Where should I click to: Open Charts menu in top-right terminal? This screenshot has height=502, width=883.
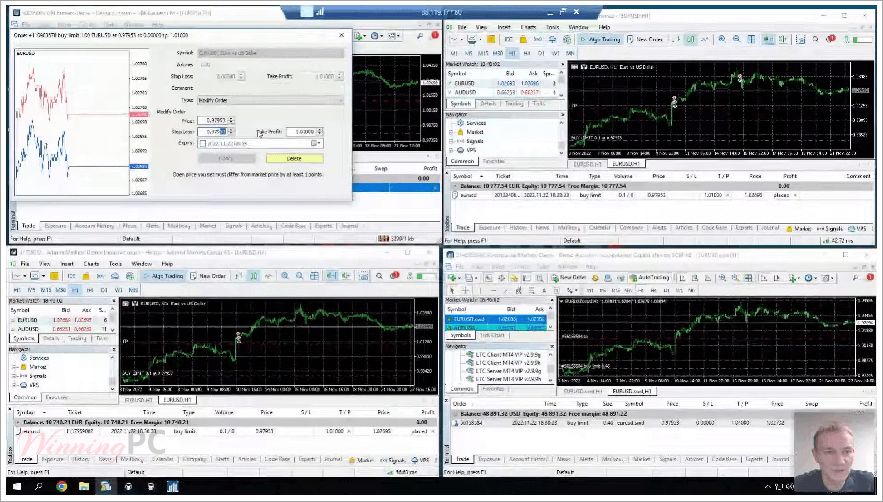tap(528, 27)
